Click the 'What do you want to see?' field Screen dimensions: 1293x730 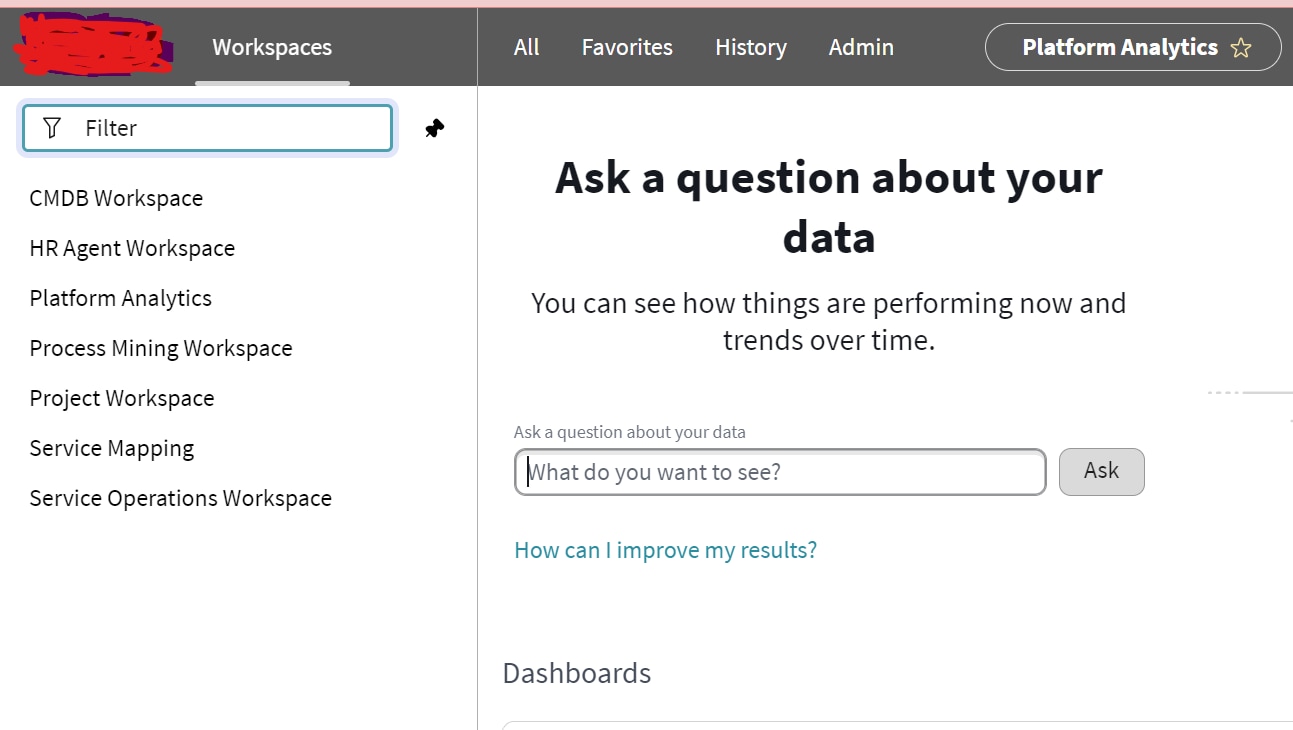(x=780, y=471)
